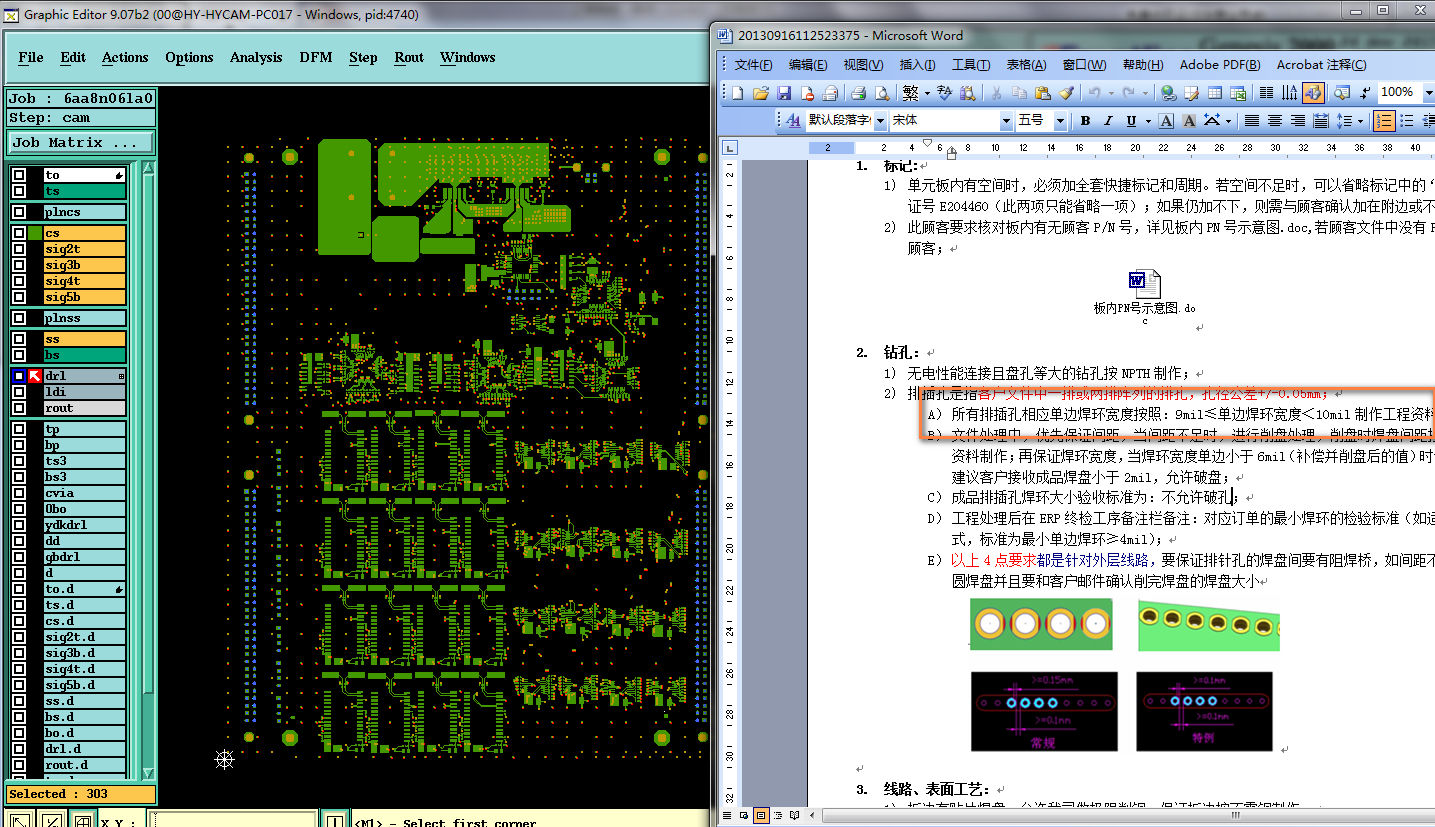Click Insert Table icon in Word toolbar
This screenshot has height=827, width=1435.
(1214, 93)
